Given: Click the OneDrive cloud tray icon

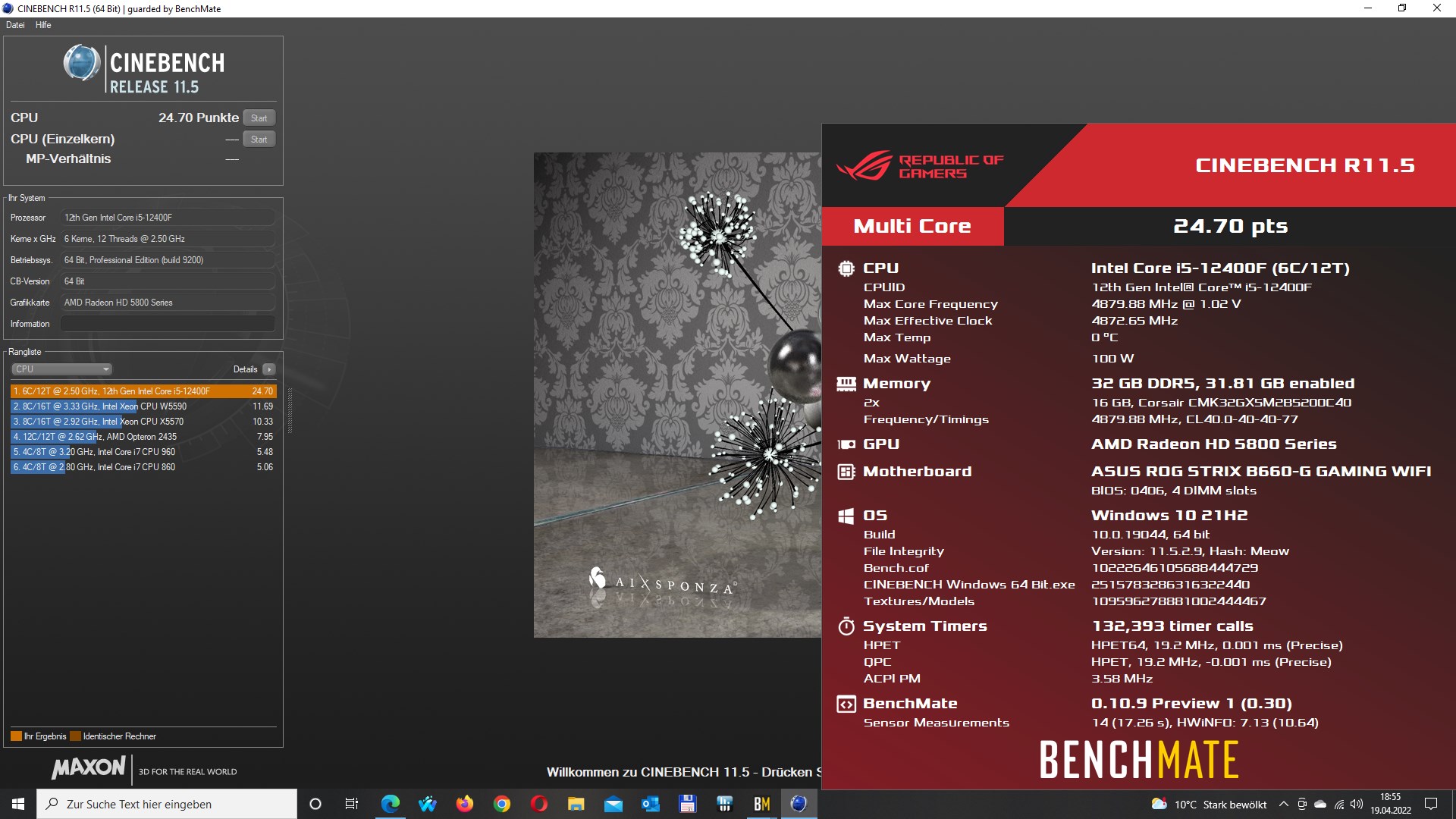Looking at the screenshot, I should click(1320, 805).
